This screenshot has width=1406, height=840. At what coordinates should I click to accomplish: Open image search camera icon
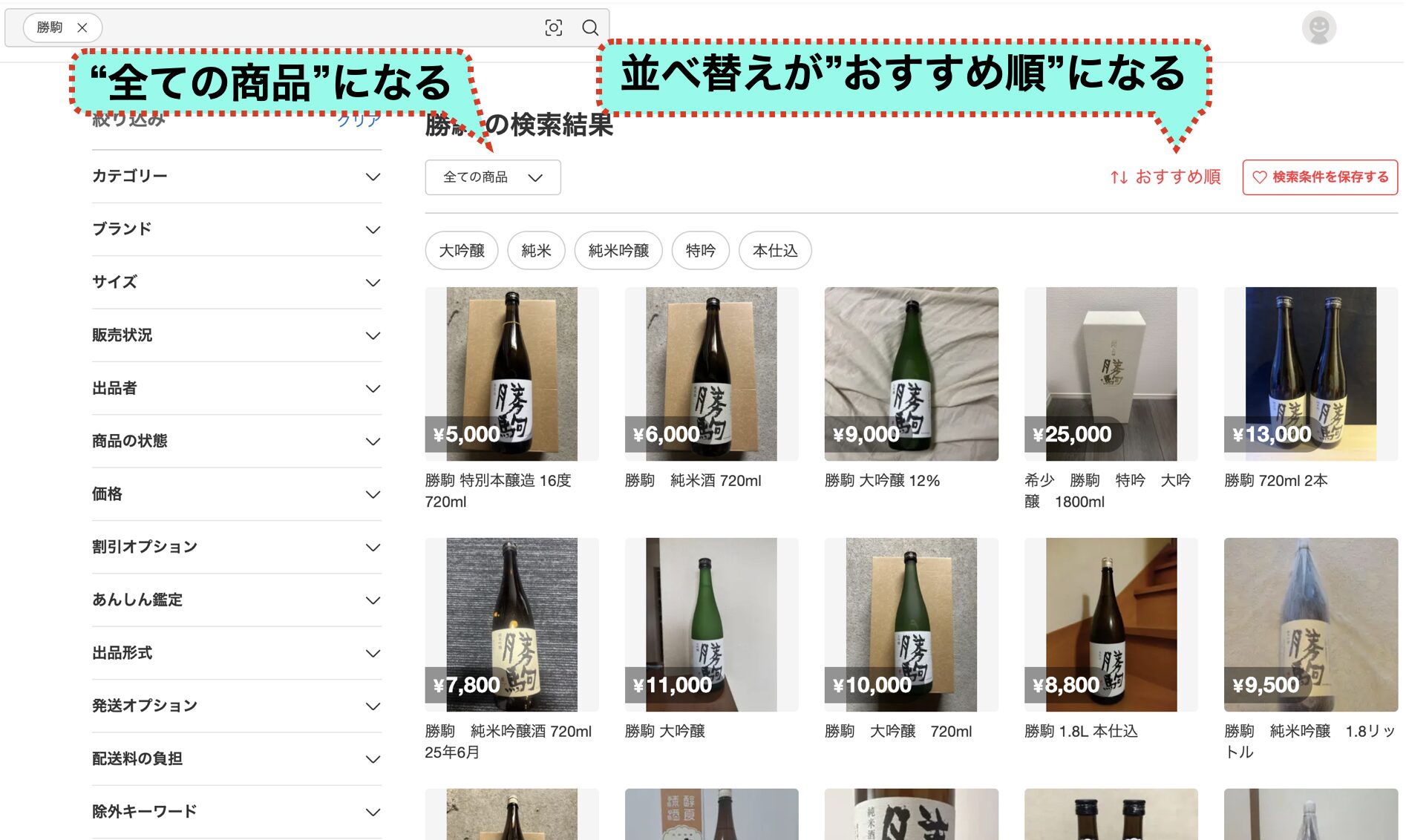553,27
